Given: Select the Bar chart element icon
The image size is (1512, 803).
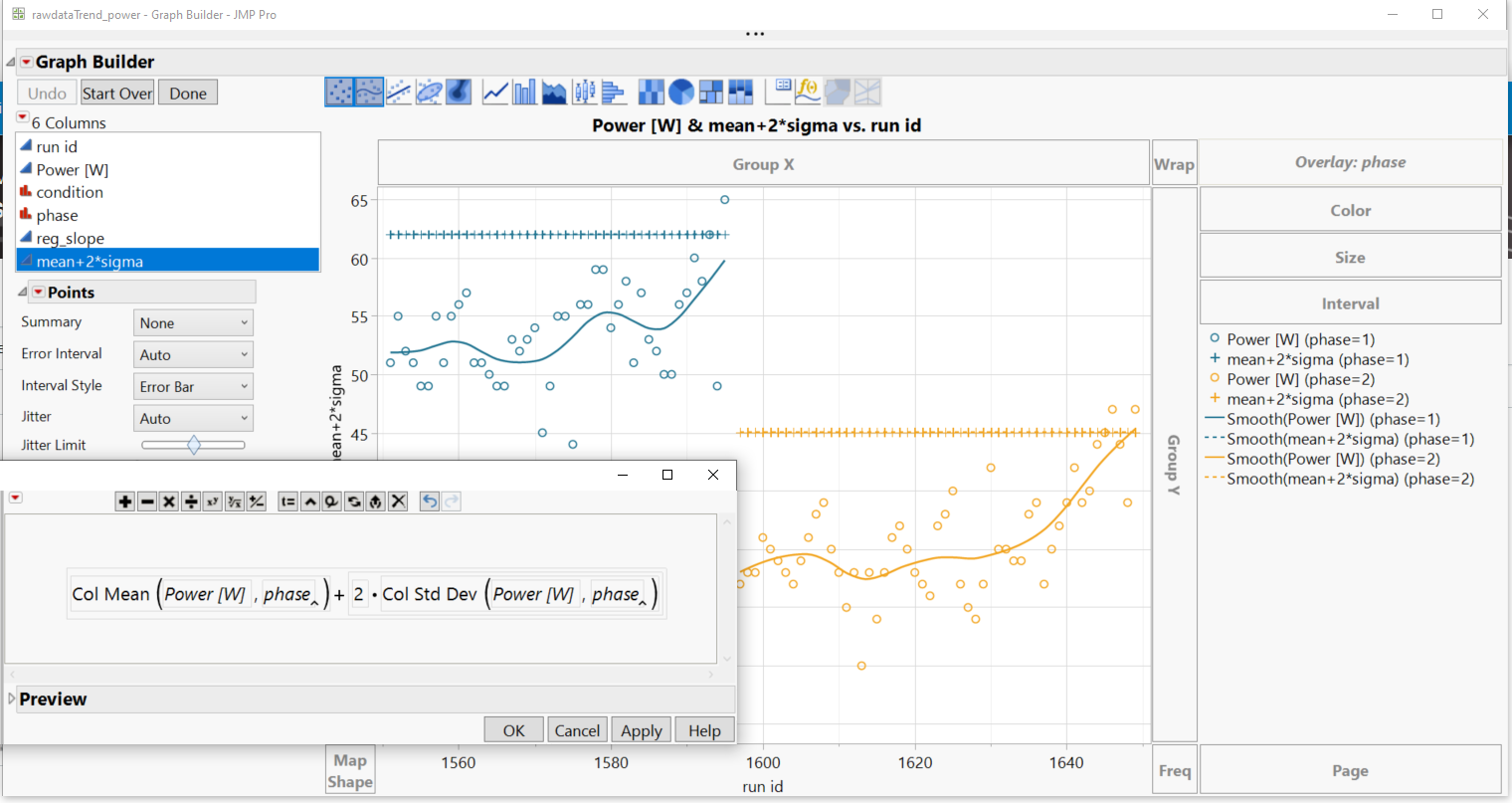Looking at the screenshot, I should [524, 91].
